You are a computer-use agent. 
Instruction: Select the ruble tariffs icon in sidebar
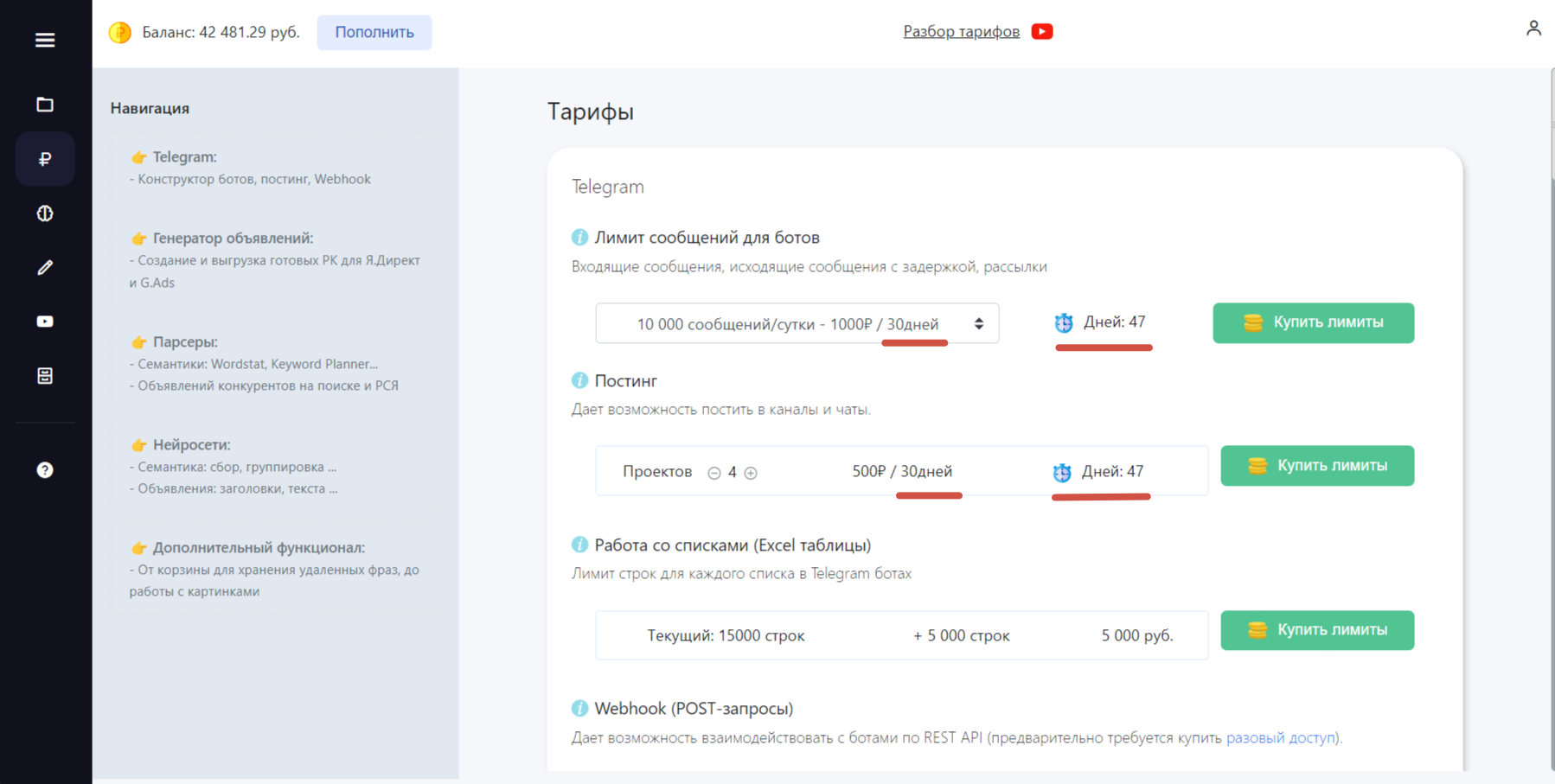point(45,159)
